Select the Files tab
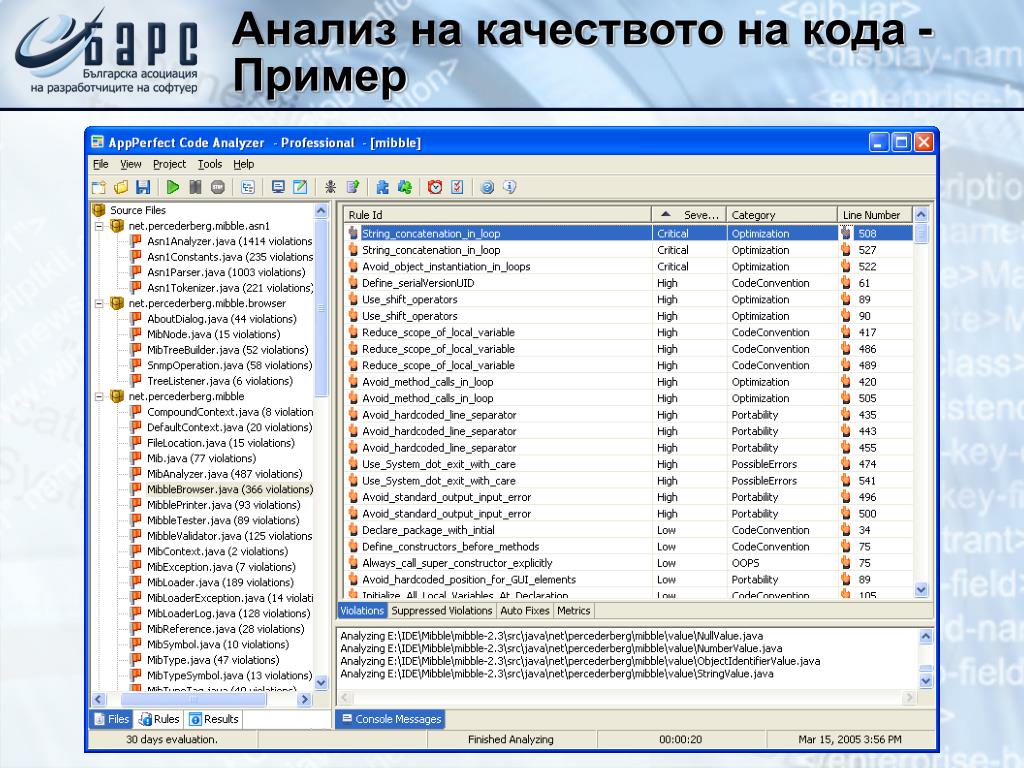Screen dimensions: 1024x768 point(111,719)
